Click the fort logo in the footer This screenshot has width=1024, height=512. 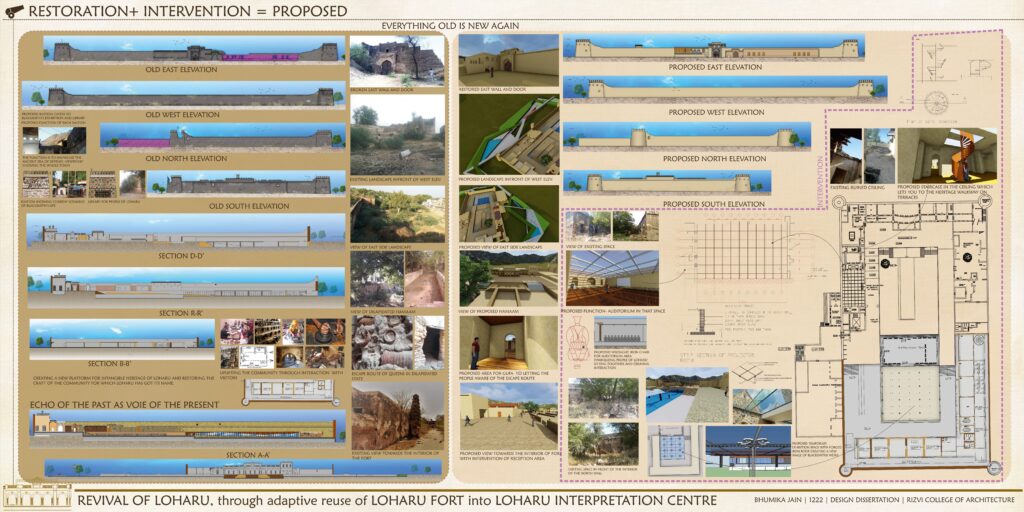tap(36, 496)
